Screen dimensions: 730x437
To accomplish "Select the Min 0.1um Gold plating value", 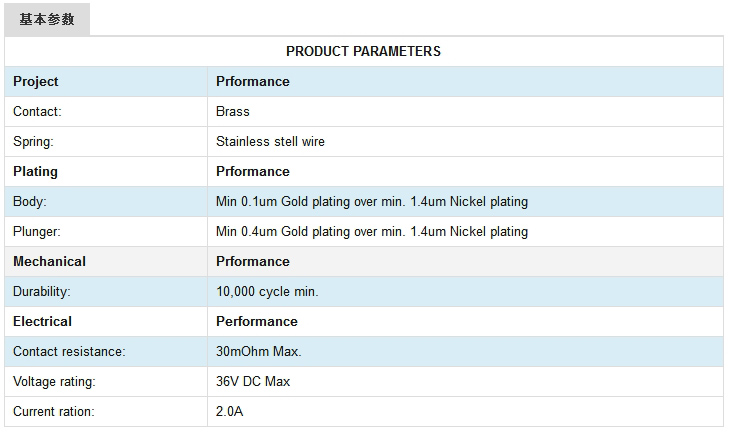I will 371,201.
